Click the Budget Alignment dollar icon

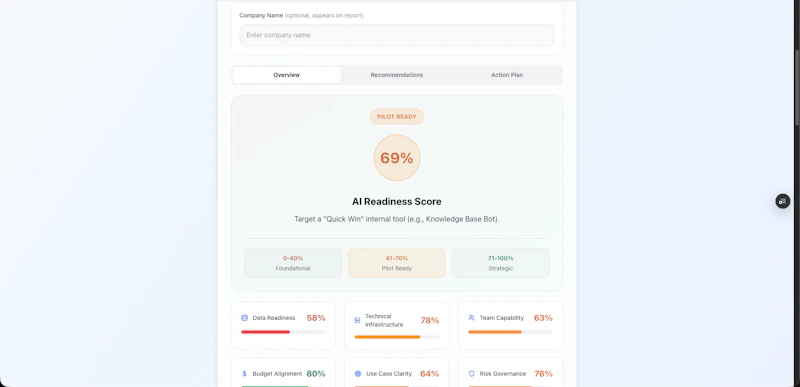pos(244,374)
